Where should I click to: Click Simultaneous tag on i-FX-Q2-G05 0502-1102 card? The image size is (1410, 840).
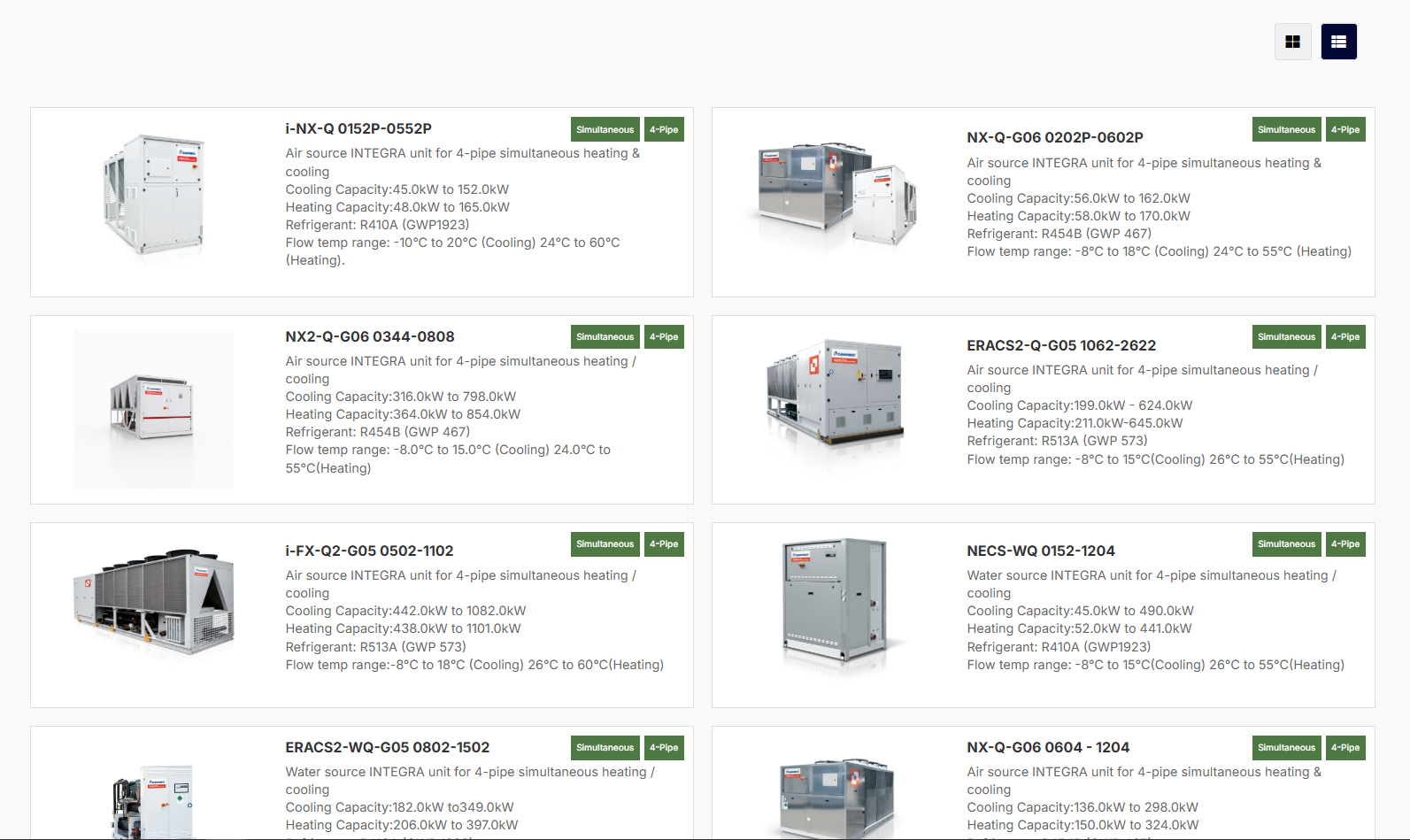pyautogui.click(x=605, y=543)
